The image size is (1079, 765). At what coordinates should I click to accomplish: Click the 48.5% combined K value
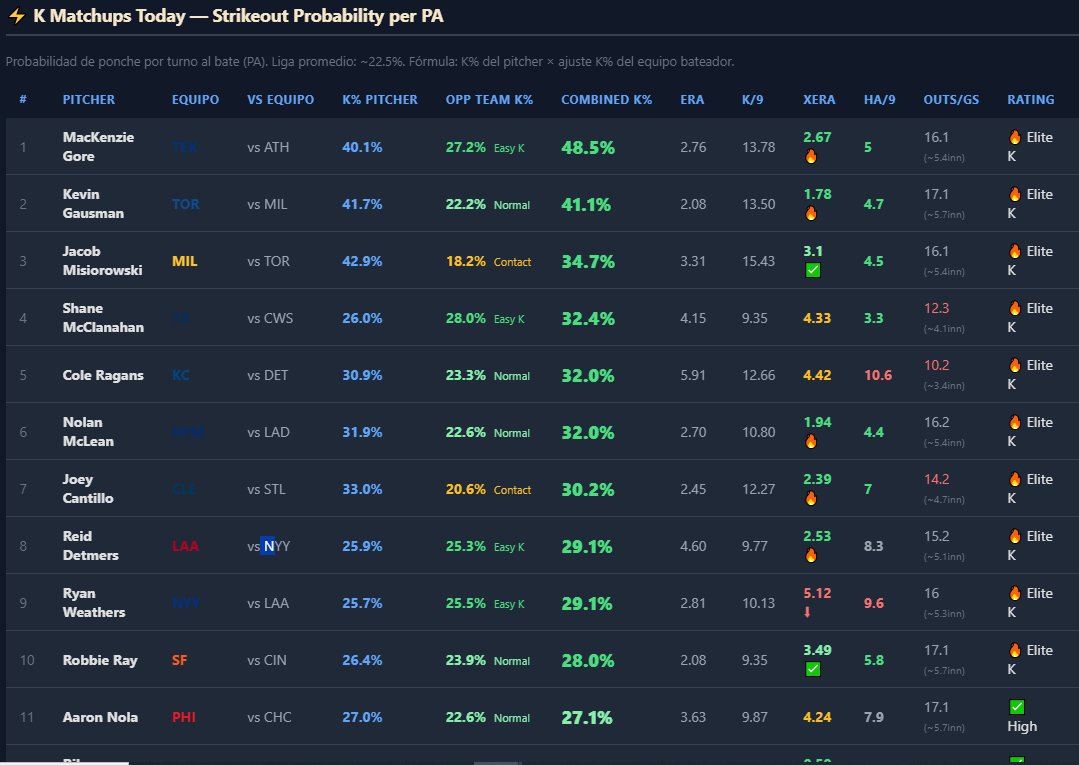[x=588, y=147]
